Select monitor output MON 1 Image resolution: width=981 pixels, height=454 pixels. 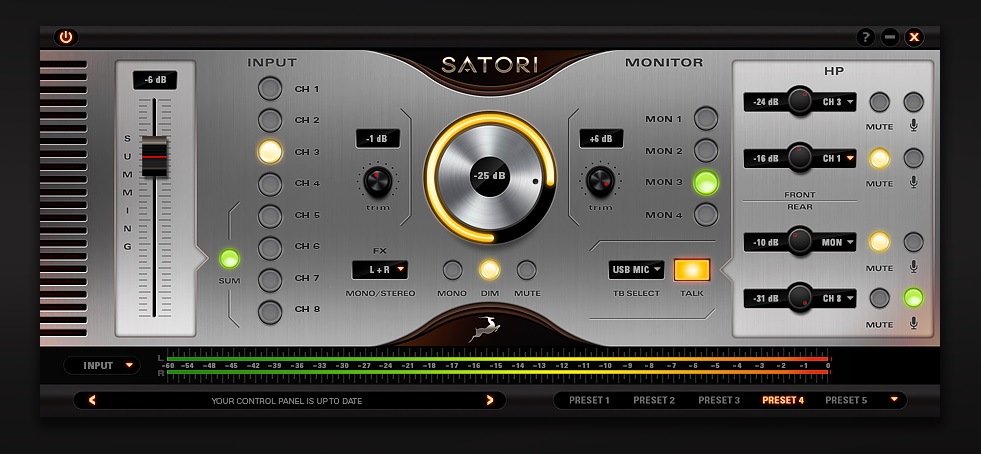(706, 119)
